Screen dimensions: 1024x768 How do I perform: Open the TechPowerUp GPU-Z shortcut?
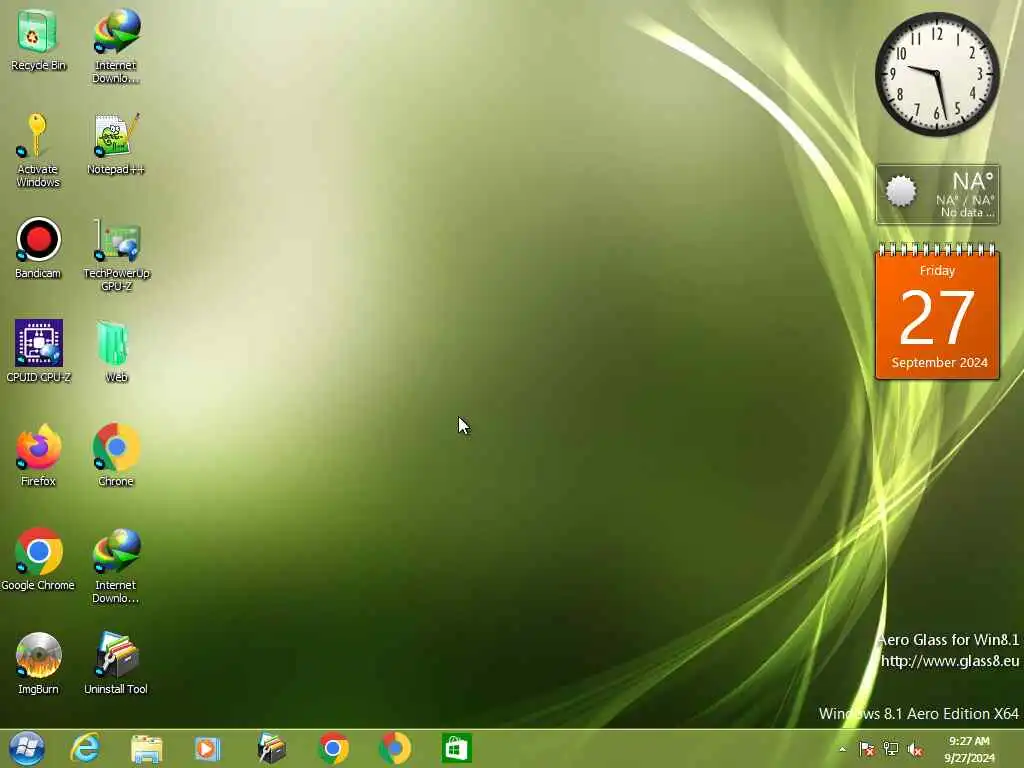pyautogui.click(x=116, y=255)
